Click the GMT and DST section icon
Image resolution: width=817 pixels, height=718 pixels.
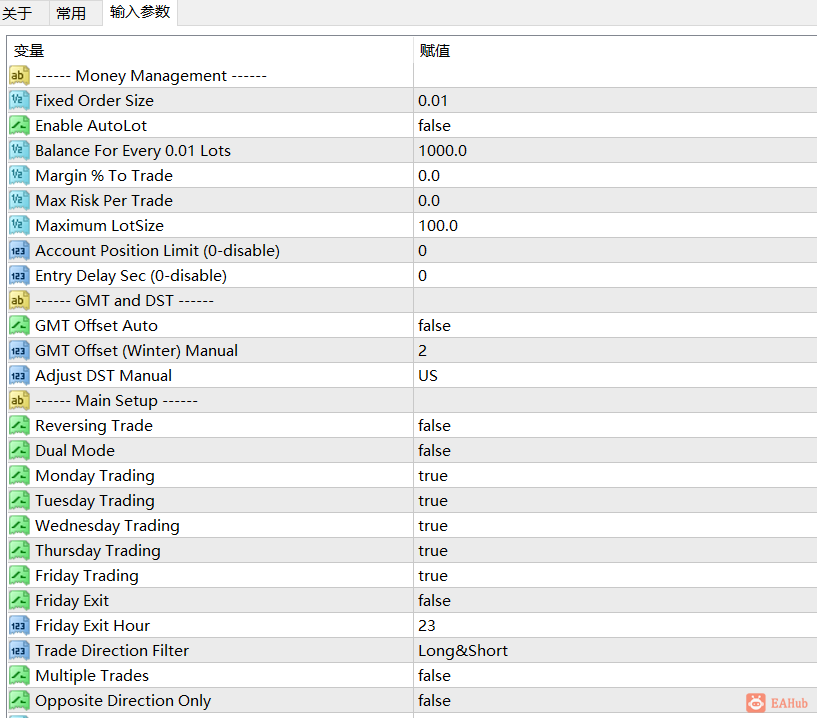tap(19, 301)
